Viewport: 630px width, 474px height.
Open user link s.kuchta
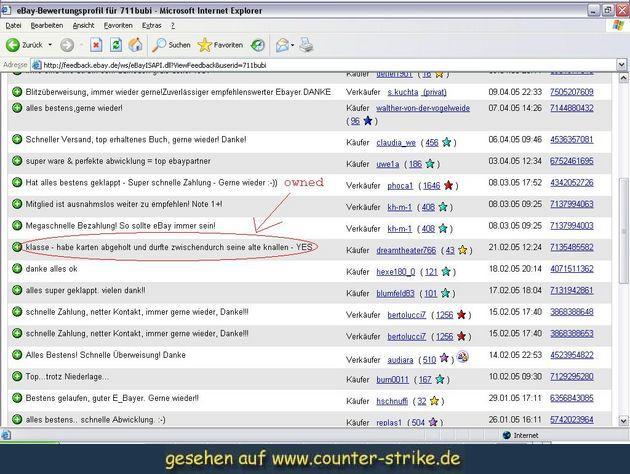tap(403, 92)
